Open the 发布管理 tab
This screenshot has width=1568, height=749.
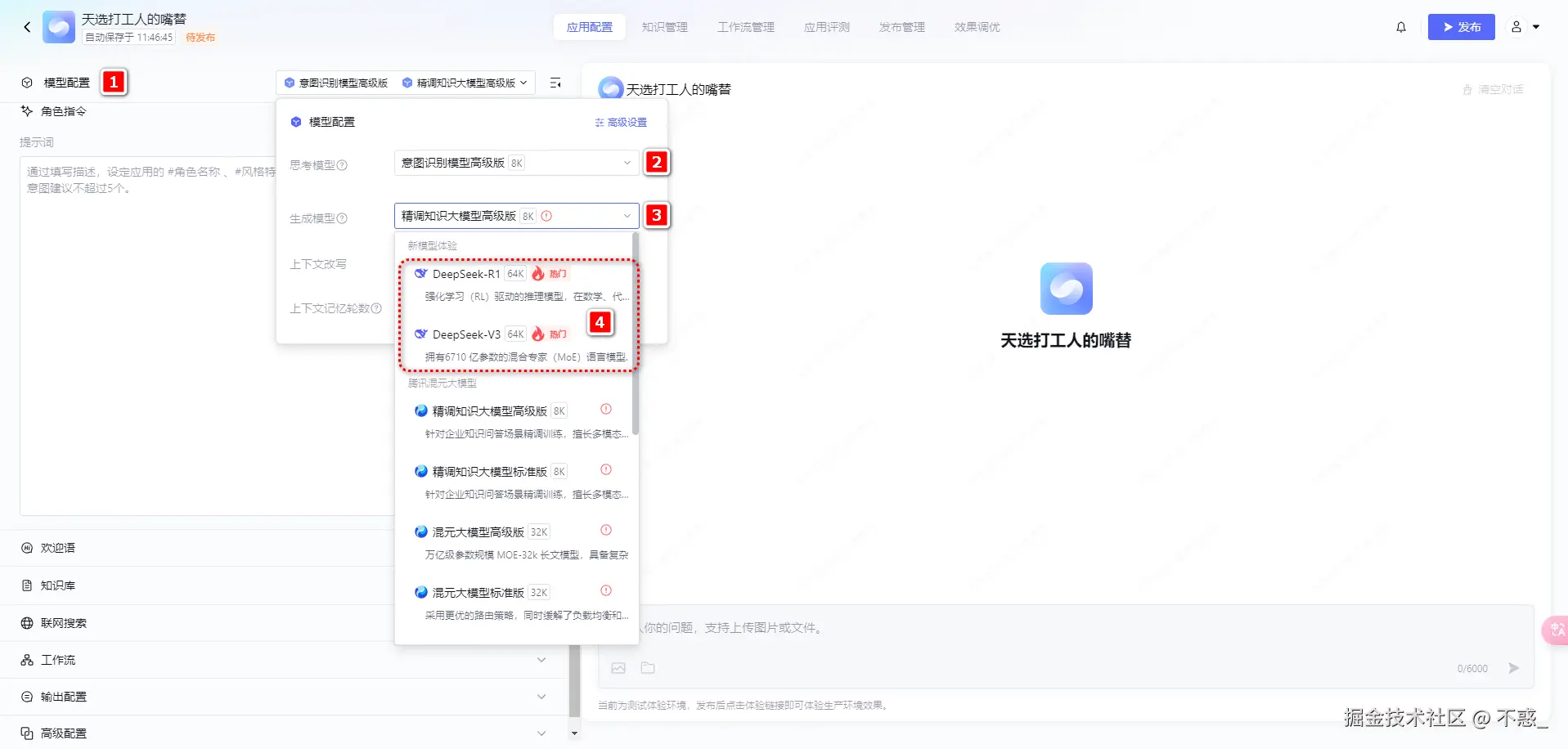902,27
